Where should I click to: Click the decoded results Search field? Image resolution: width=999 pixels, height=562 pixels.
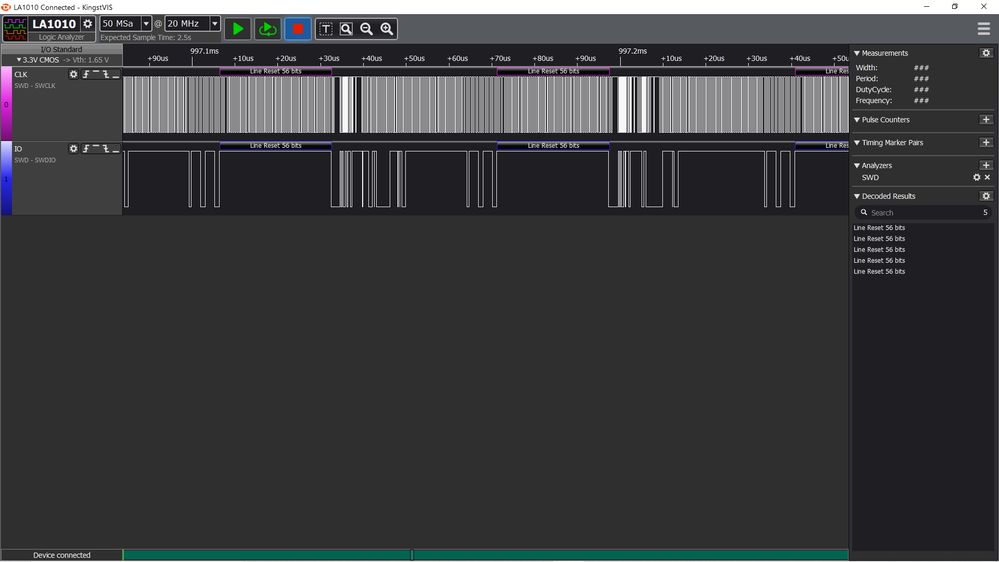pos(923,212)
